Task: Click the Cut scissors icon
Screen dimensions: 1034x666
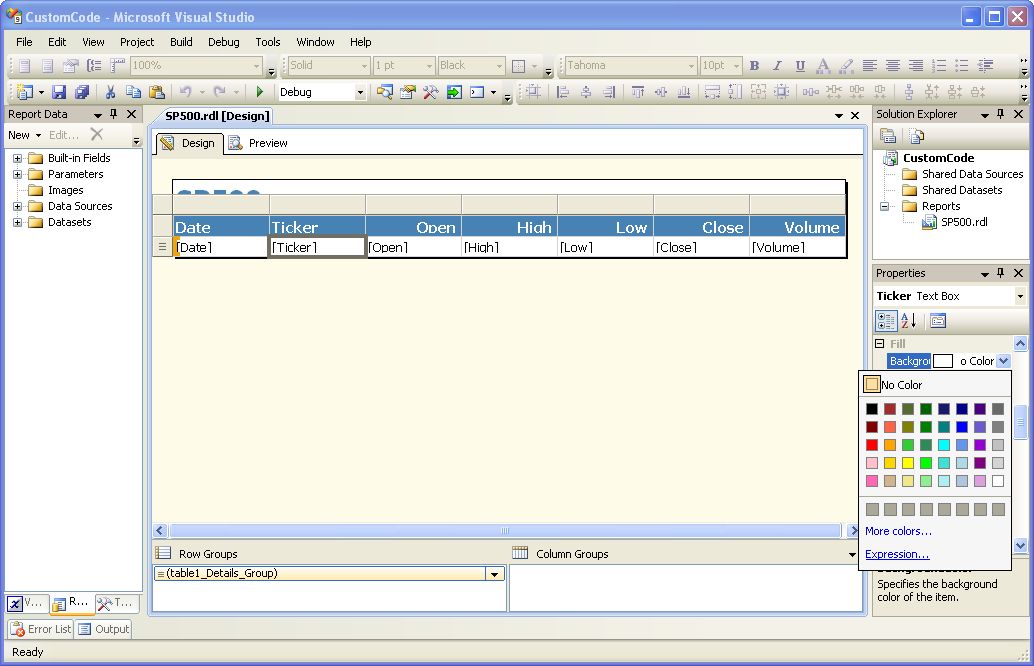Action: (110, 92)
